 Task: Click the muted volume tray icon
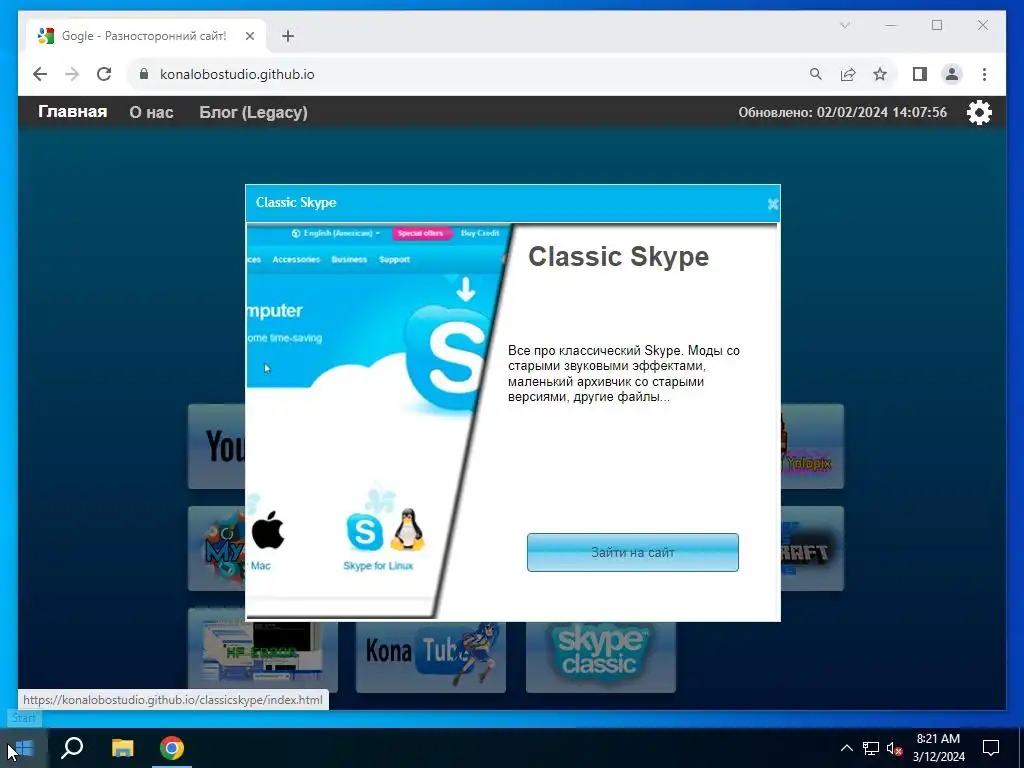point(894,748)
